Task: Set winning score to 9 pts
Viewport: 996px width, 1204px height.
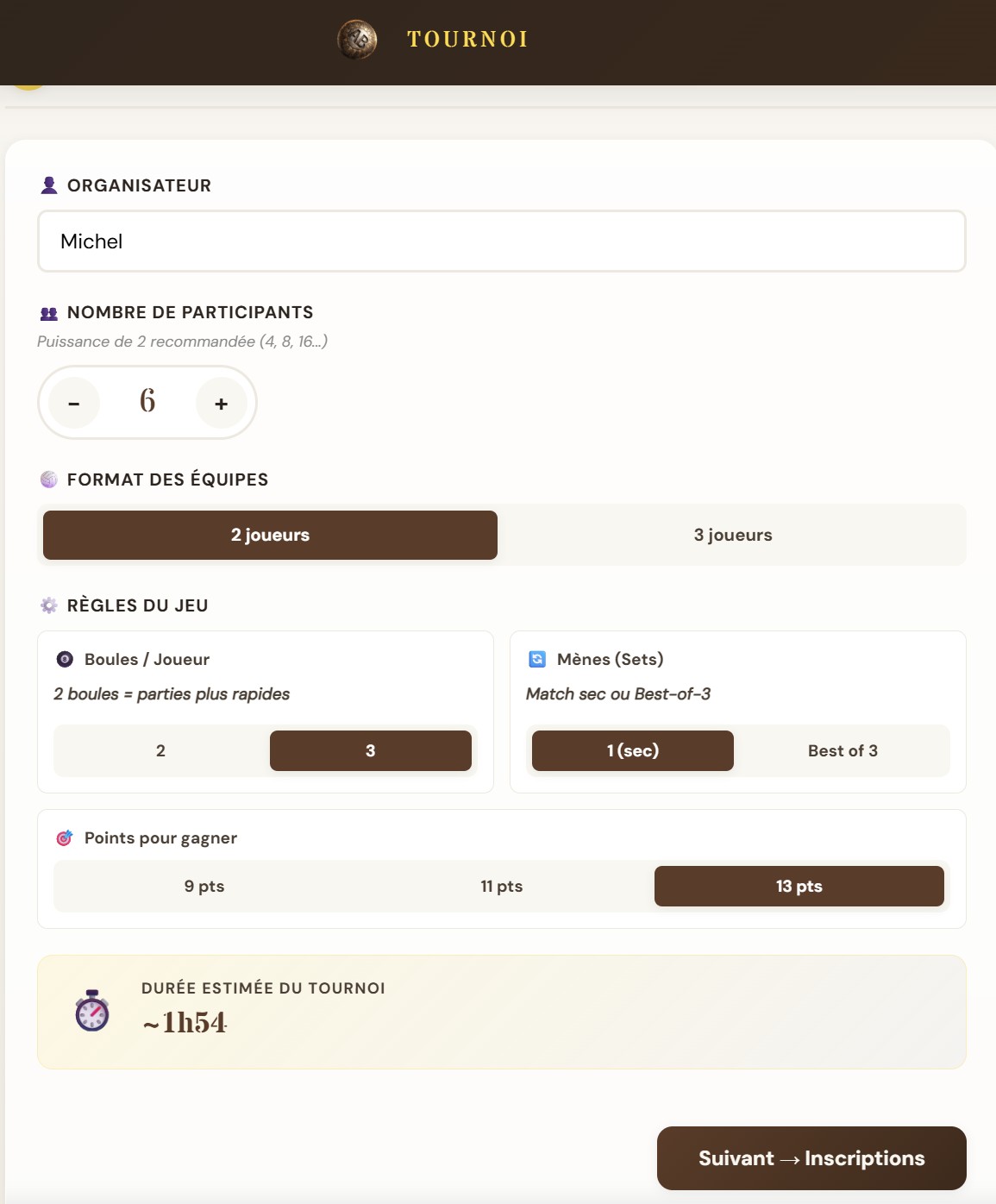Action: (x=204, y=886)
